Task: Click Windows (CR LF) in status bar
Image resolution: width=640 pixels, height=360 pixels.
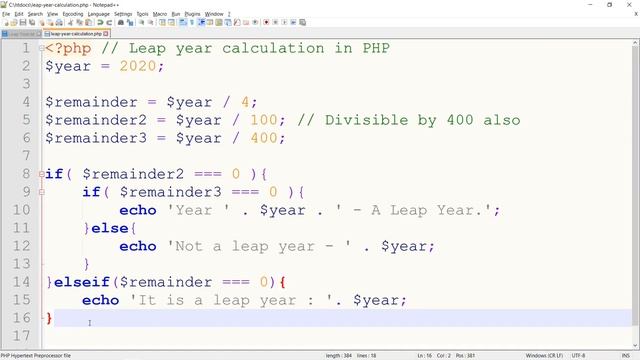Action: [x=544, y=356]
